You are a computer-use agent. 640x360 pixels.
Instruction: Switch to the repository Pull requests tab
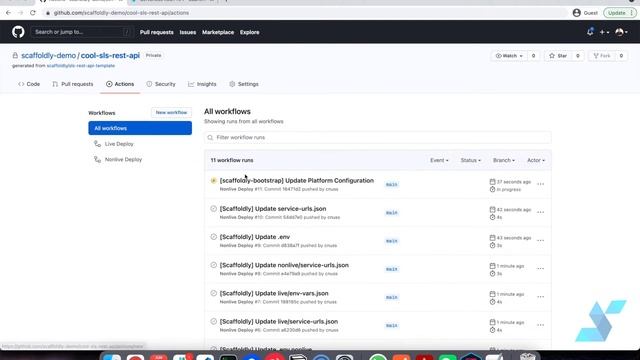point(73,84)
